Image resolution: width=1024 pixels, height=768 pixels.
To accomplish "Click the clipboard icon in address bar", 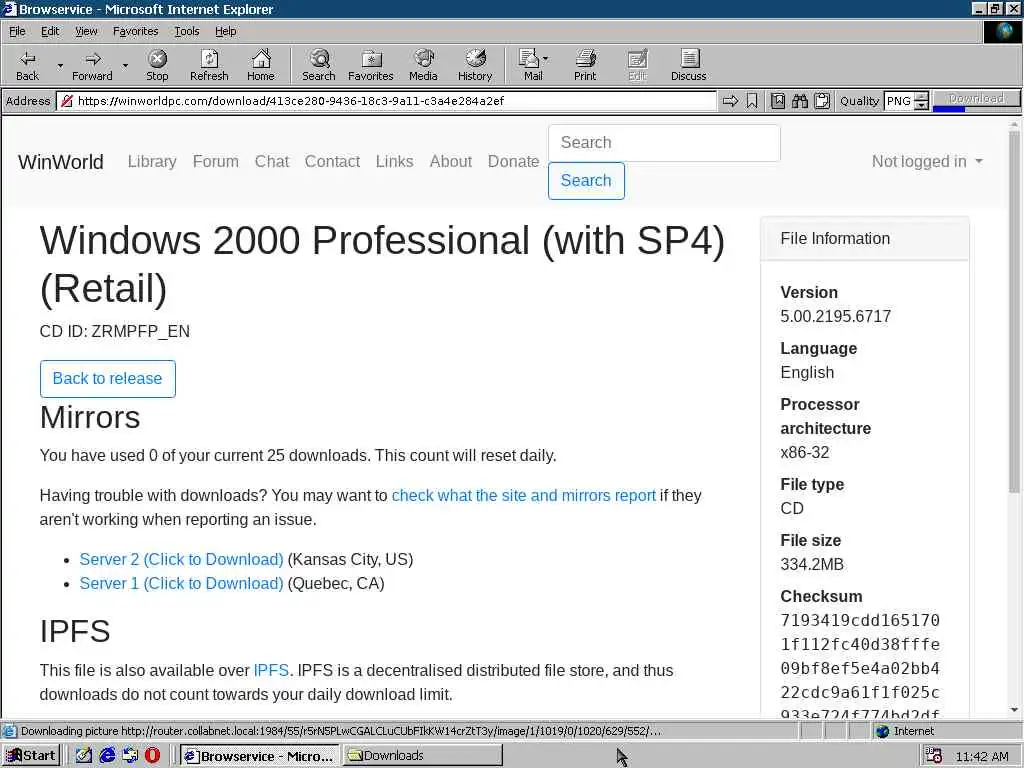I will pyautogui.click(x=822, y=101).
